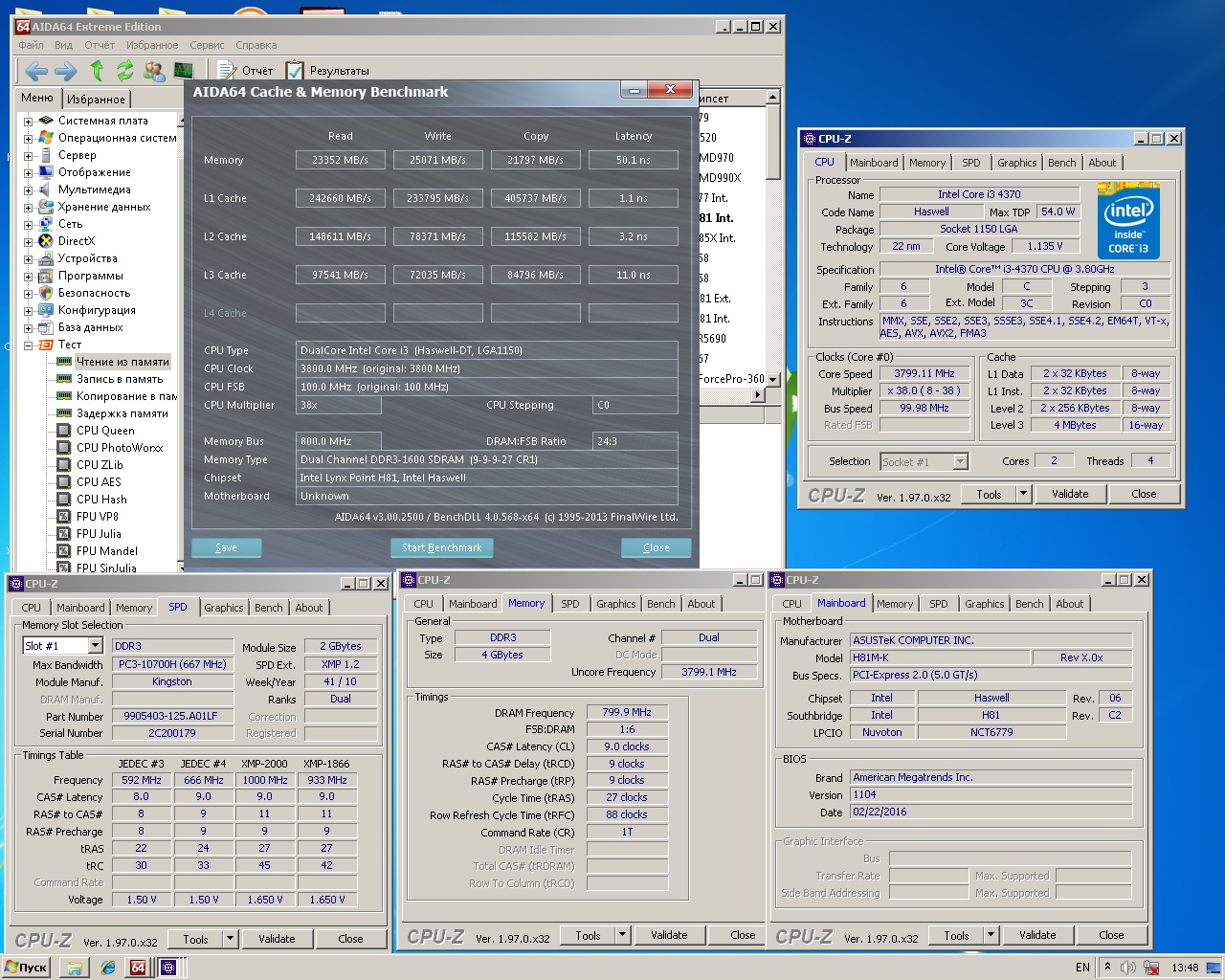1225x980 pixels.
Task: Click the horizontal scrollbar right arrow in AIDA64
Action: (x=758, y=395)
